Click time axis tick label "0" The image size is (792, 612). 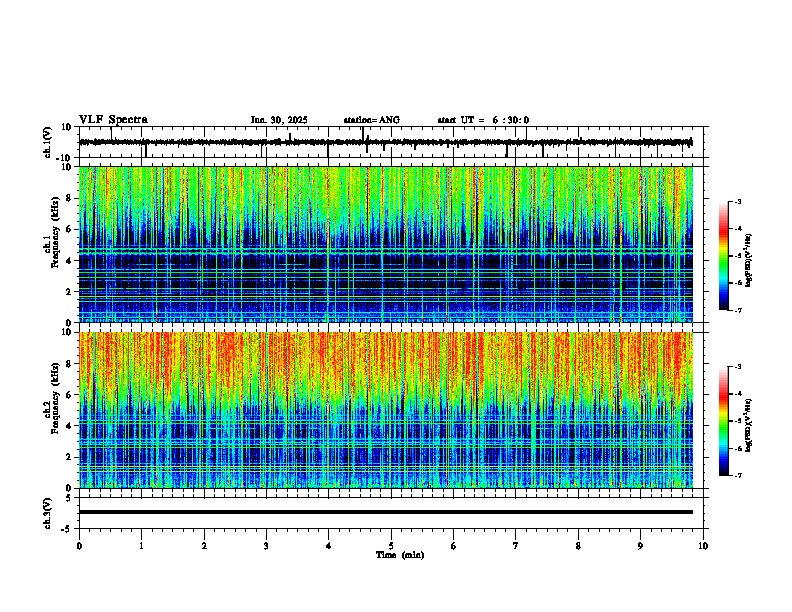coord(79,546)
